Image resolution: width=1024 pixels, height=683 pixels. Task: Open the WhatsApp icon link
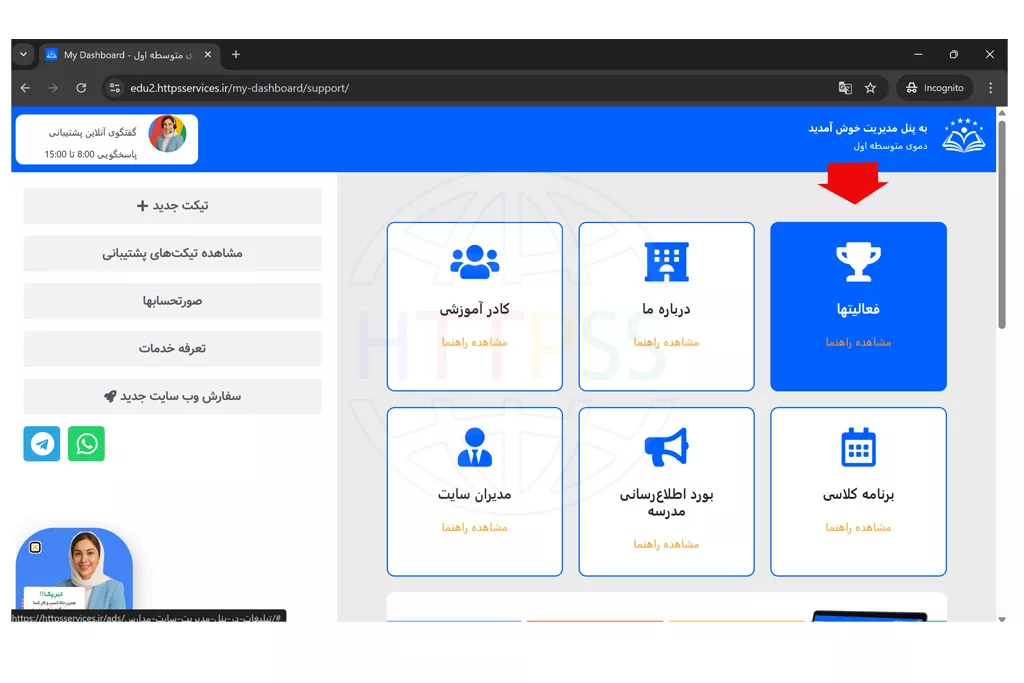86,444
